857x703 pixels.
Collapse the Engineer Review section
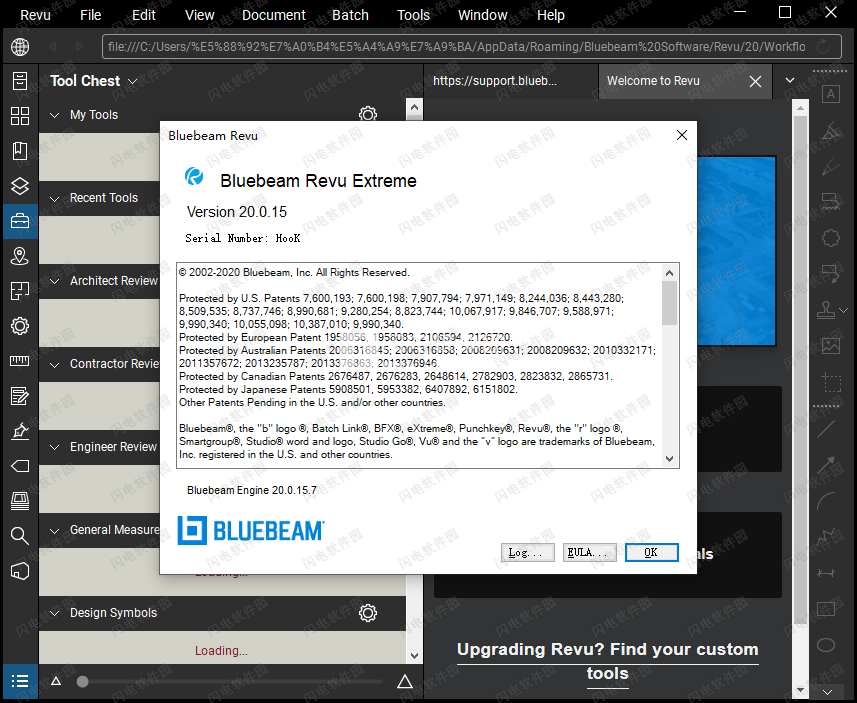coord(54,448)
